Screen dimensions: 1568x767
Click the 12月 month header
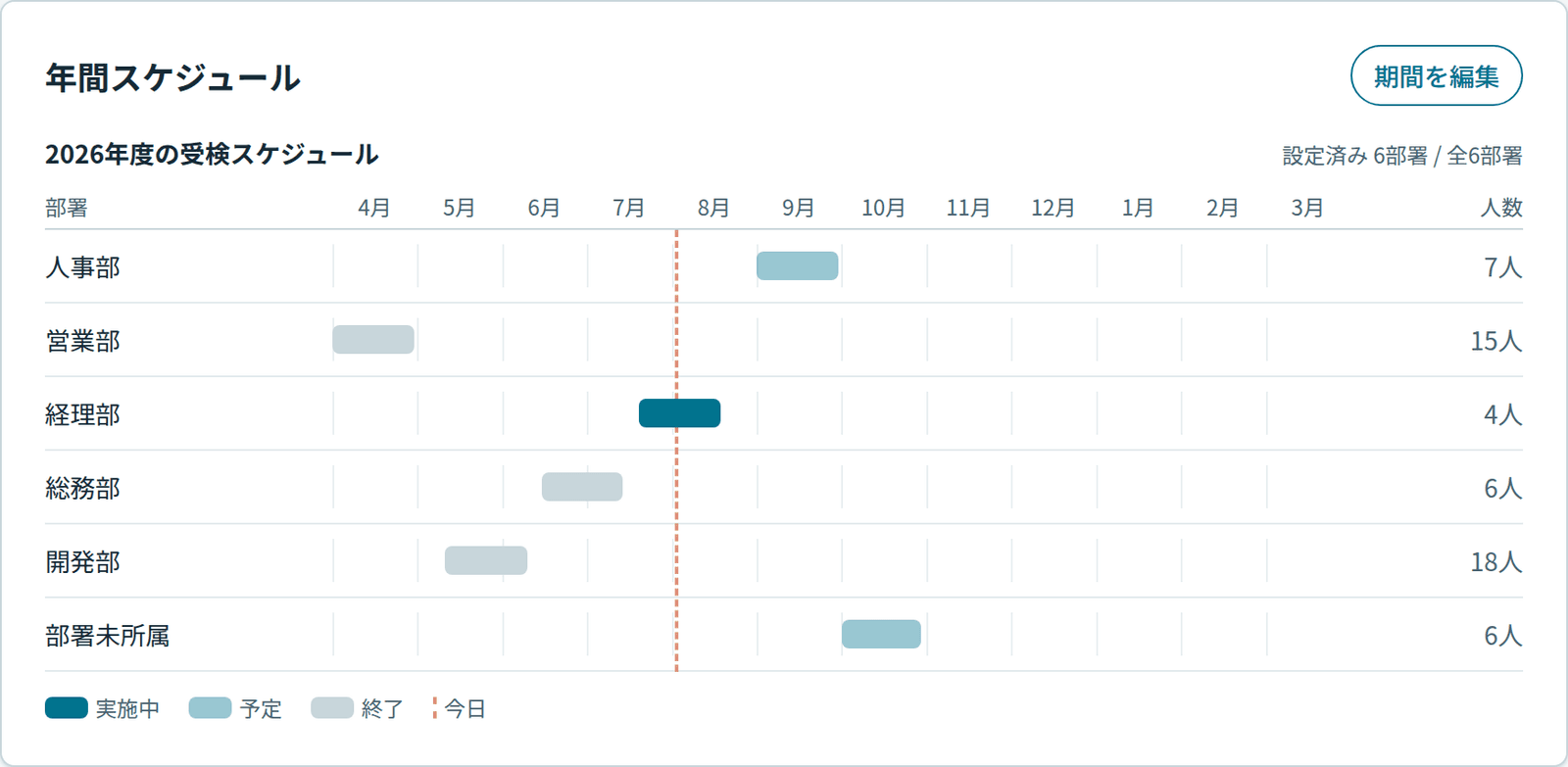click(1053, 208)
